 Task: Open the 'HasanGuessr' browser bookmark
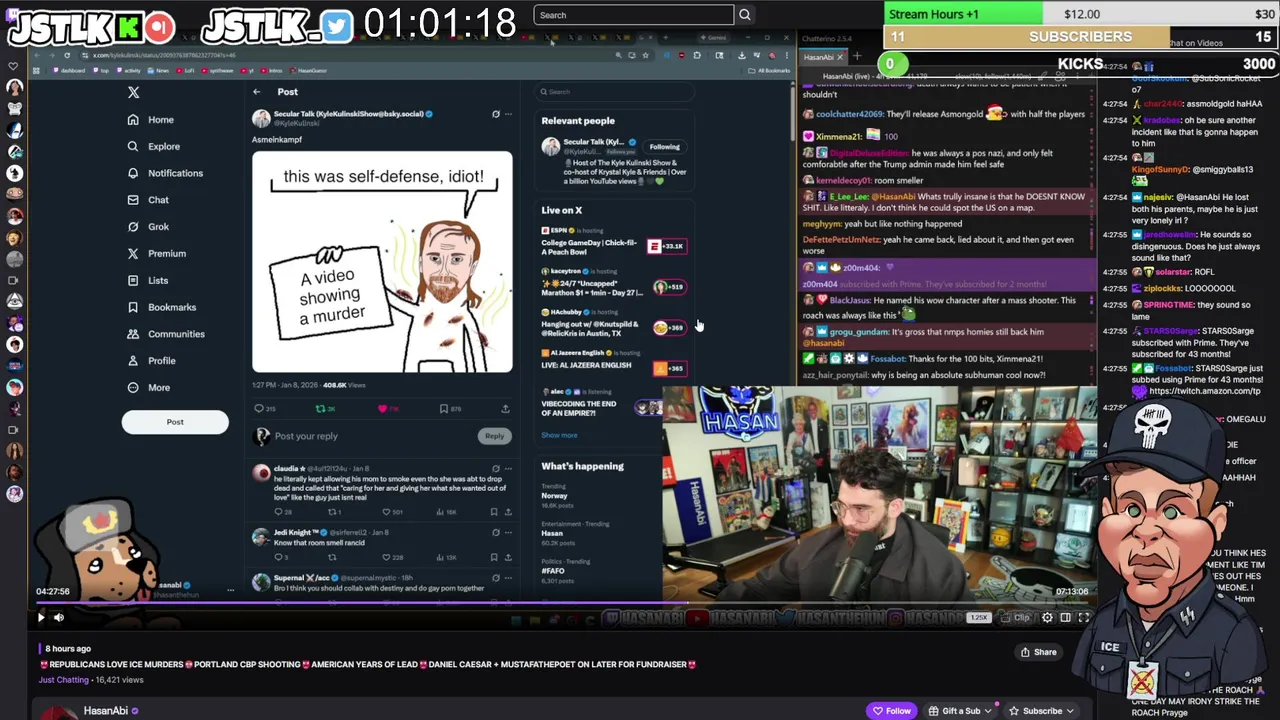(x=308, y=71)
